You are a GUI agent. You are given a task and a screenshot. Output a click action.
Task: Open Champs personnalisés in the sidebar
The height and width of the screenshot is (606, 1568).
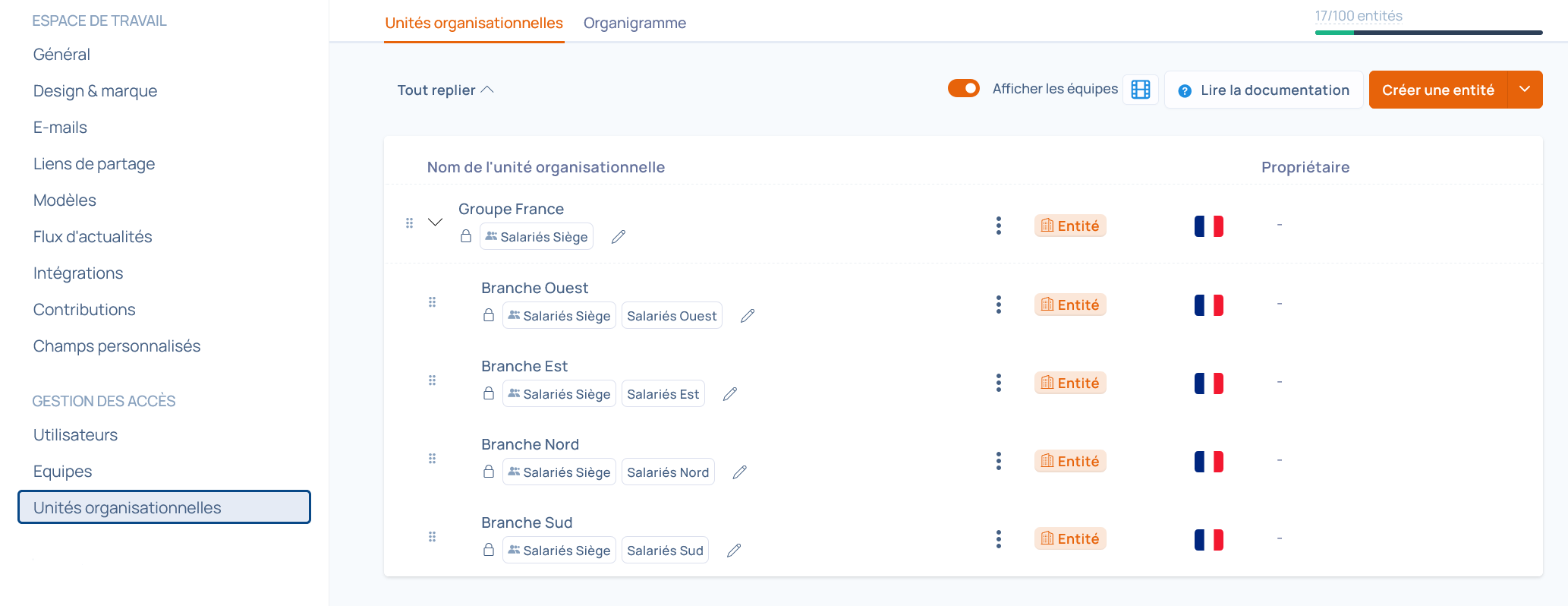(x=117, y=346)
